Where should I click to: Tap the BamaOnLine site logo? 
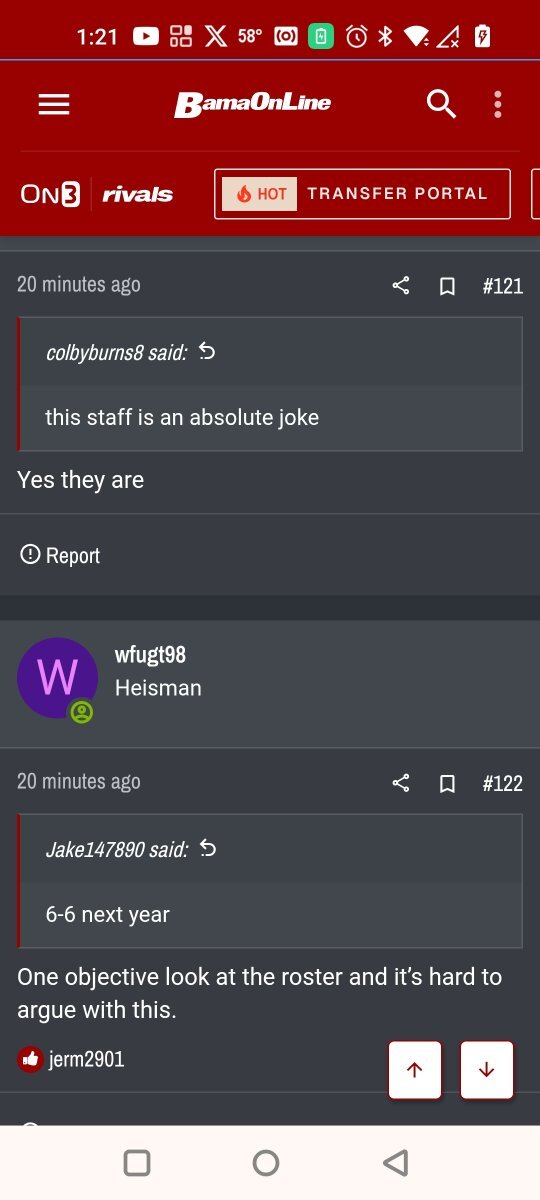coord(253,103)
